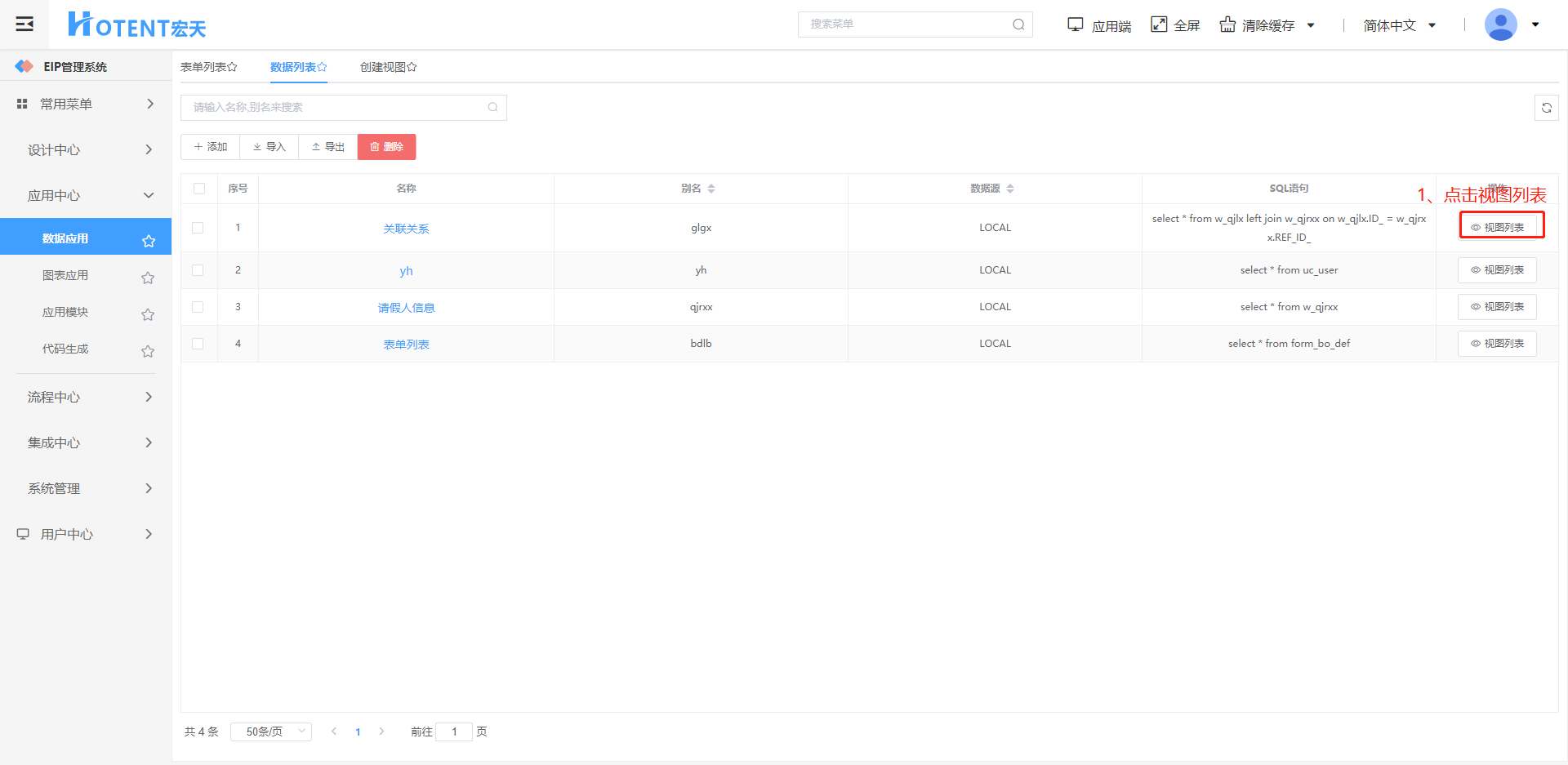Switch to the 表单列表 tab
The image size is (1568, 765).
click(x=208, y=67)
